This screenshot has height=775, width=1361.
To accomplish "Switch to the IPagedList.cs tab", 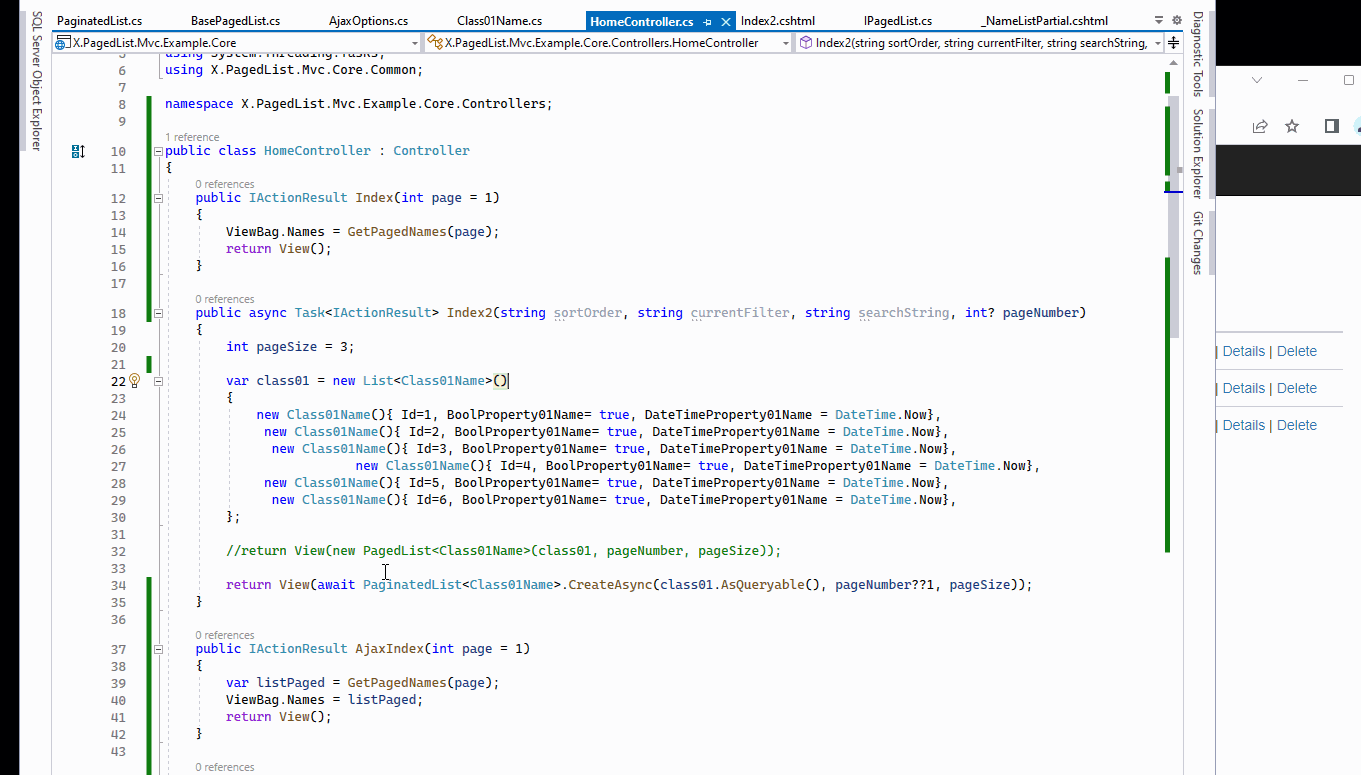I will [897, 21].
